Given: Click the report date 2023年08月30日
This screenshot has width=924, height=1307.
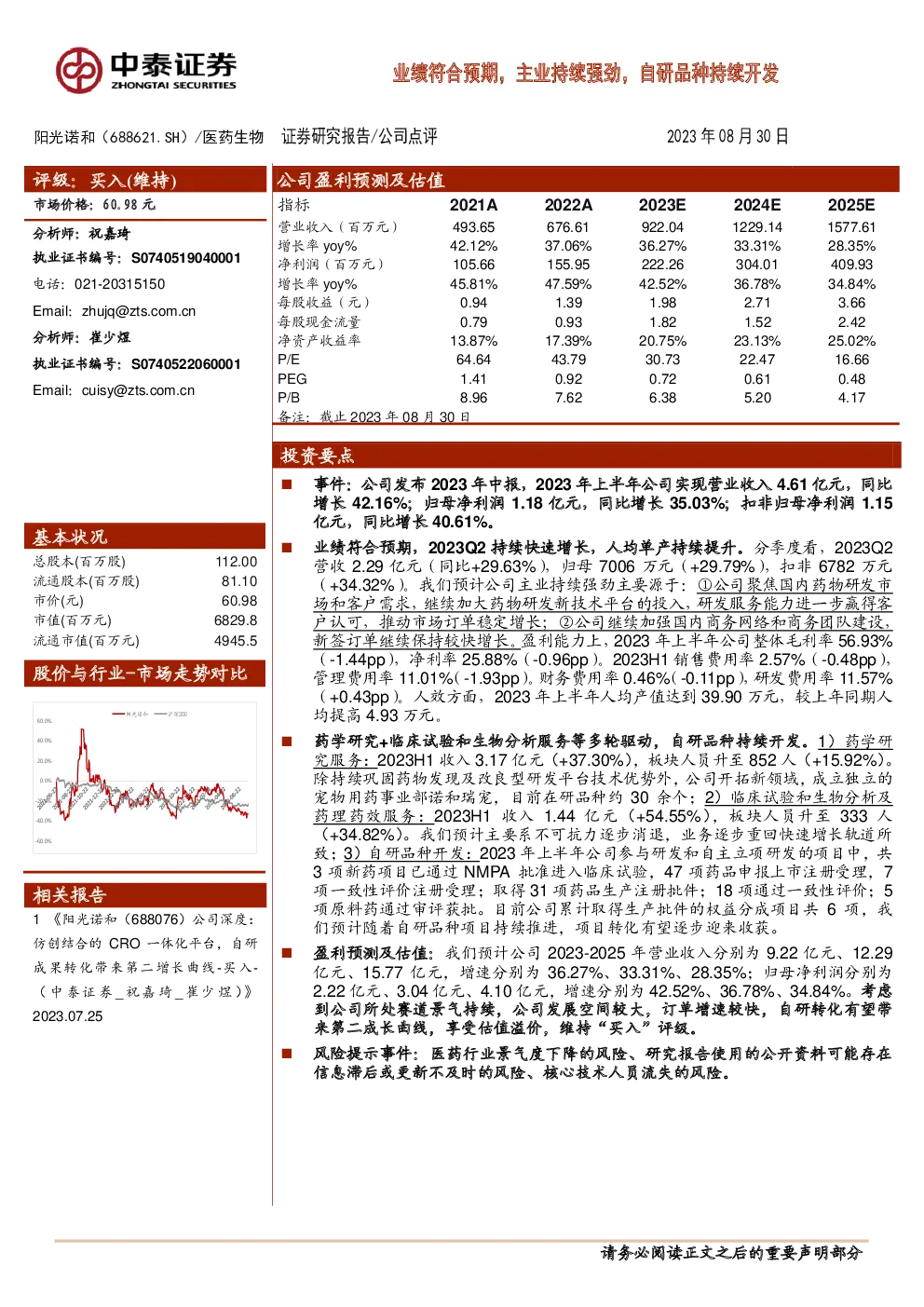Looking at the screenshot, I should point(727,136).
